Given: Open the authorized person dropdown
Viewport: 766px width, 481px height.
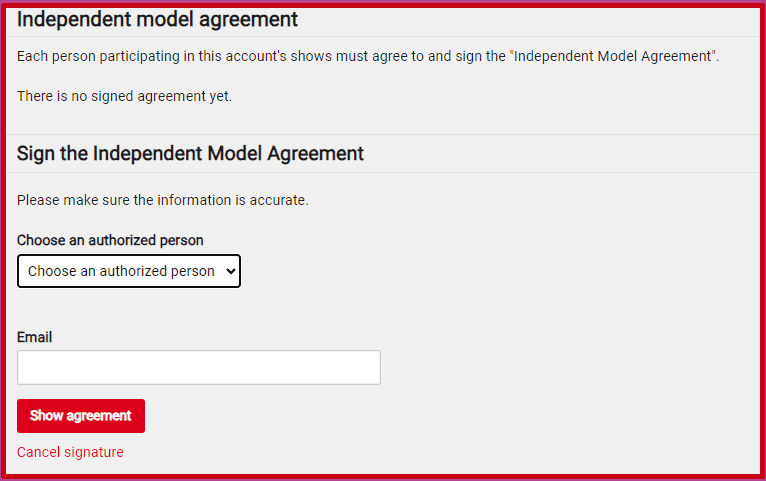Looking at the screenshot, I should click(128, 271).
